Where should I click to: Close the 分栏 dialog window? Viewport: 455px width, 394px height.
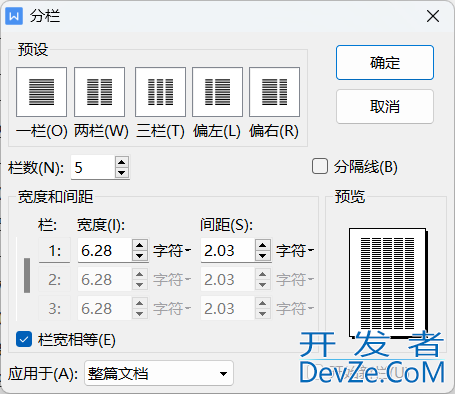pyautogui.click(x=433, y=16)
